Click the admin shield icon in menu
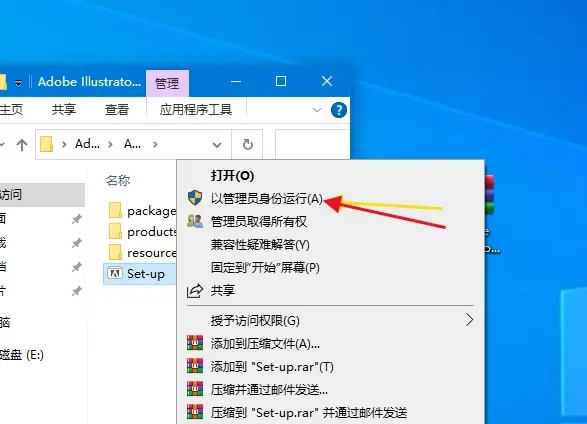The image size is (587, 424). click(x=195, y=198)
